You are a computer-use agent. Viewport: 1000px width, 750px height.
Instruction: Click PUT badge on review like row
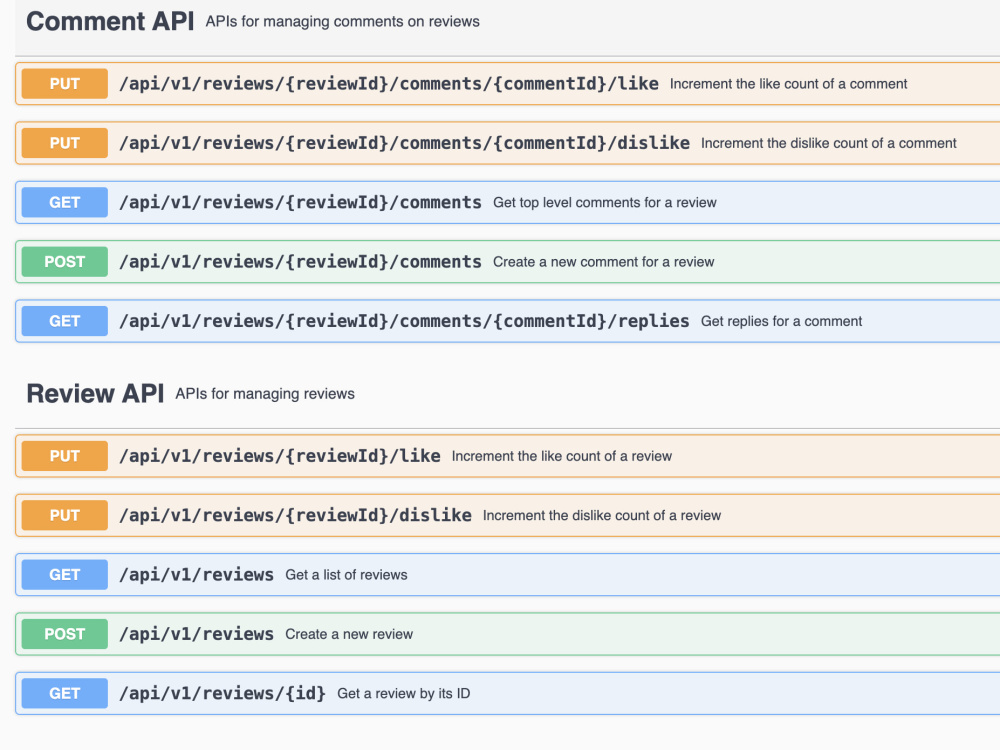tap(64, 456)
